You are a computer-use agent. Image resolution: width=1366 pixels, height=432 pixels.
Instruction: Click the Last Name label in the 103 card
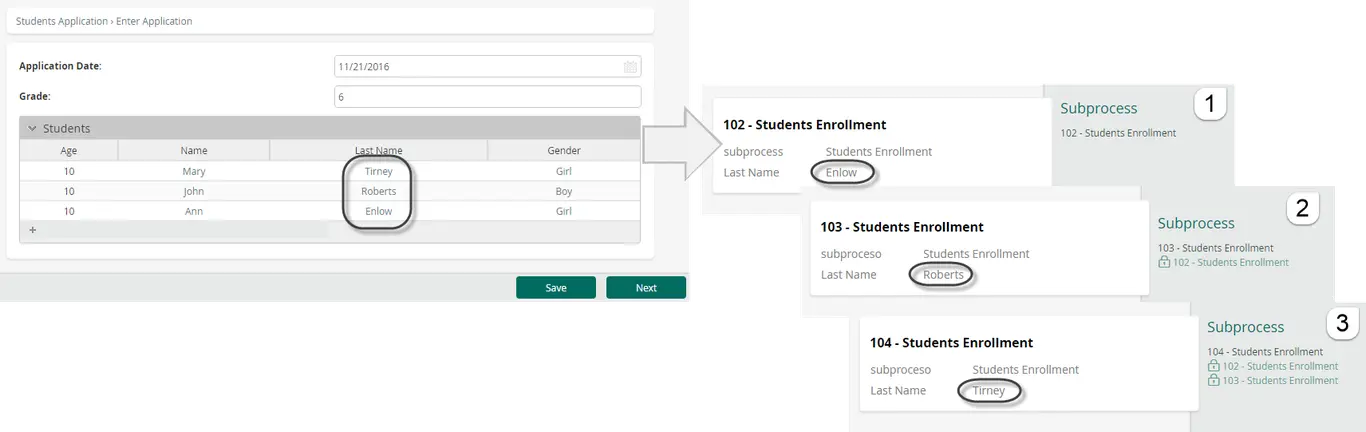[x=848, y=275]
